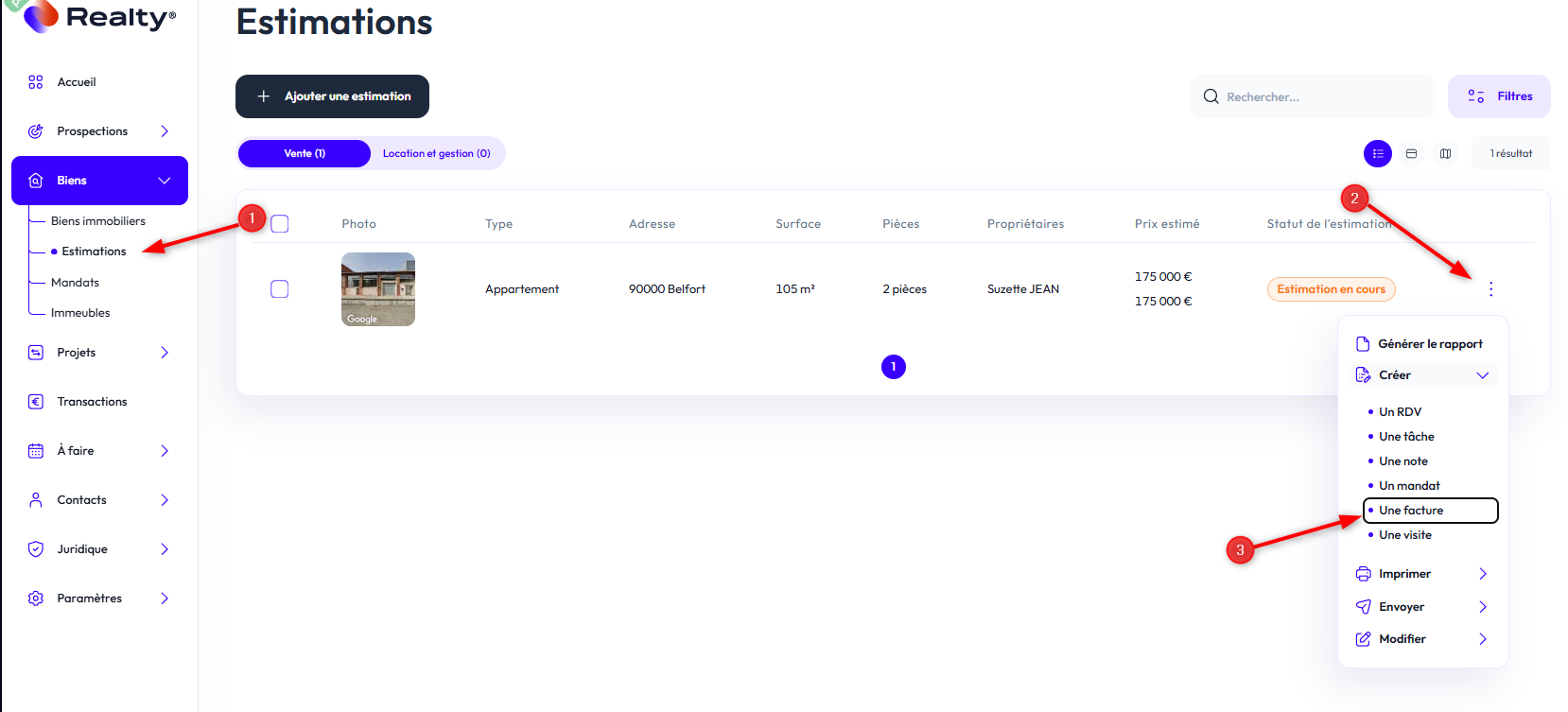Click Ajouter une estimation button
Image resolution: width=1568 pixels, height=712 pixels.
332,96
